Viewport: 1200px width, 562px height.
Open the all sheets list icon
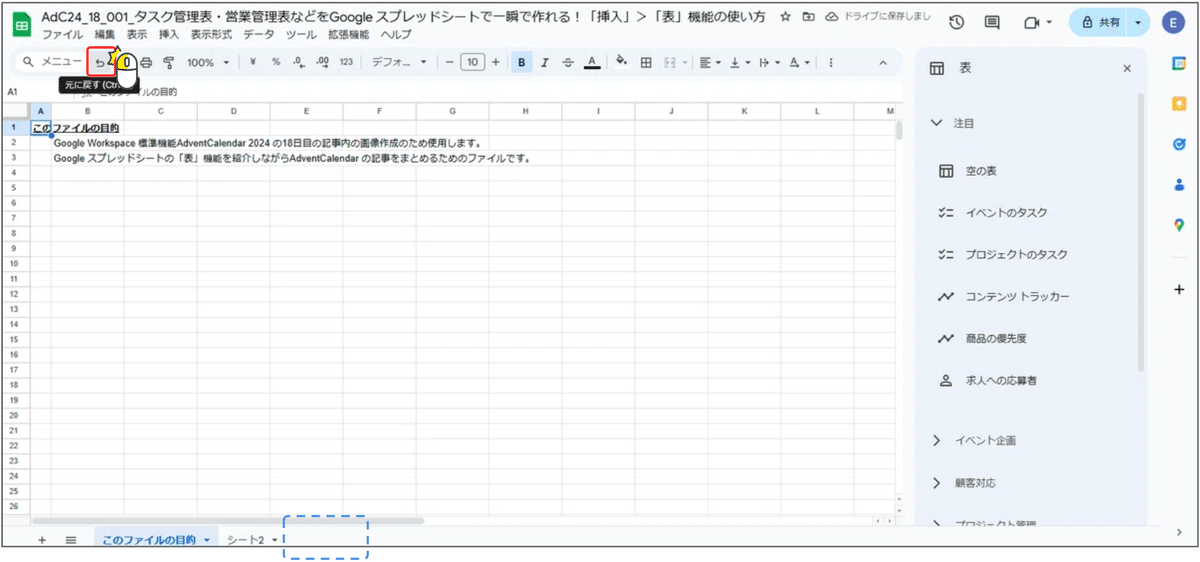click(71, 540)
